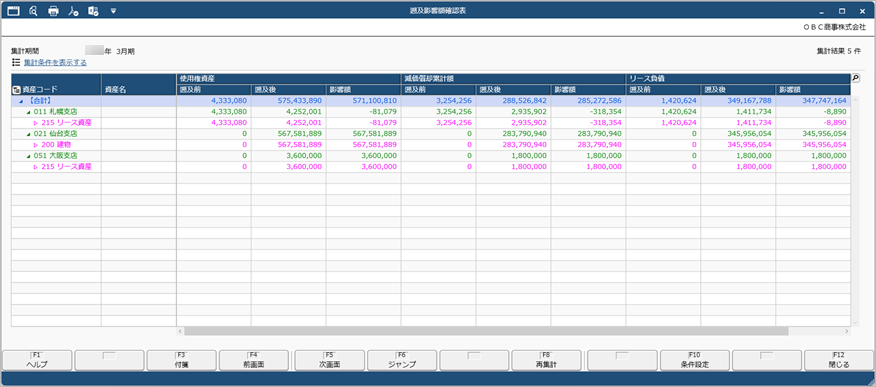Expand 215 リース資産 under 札幌支店

click(x=36, y=123)
